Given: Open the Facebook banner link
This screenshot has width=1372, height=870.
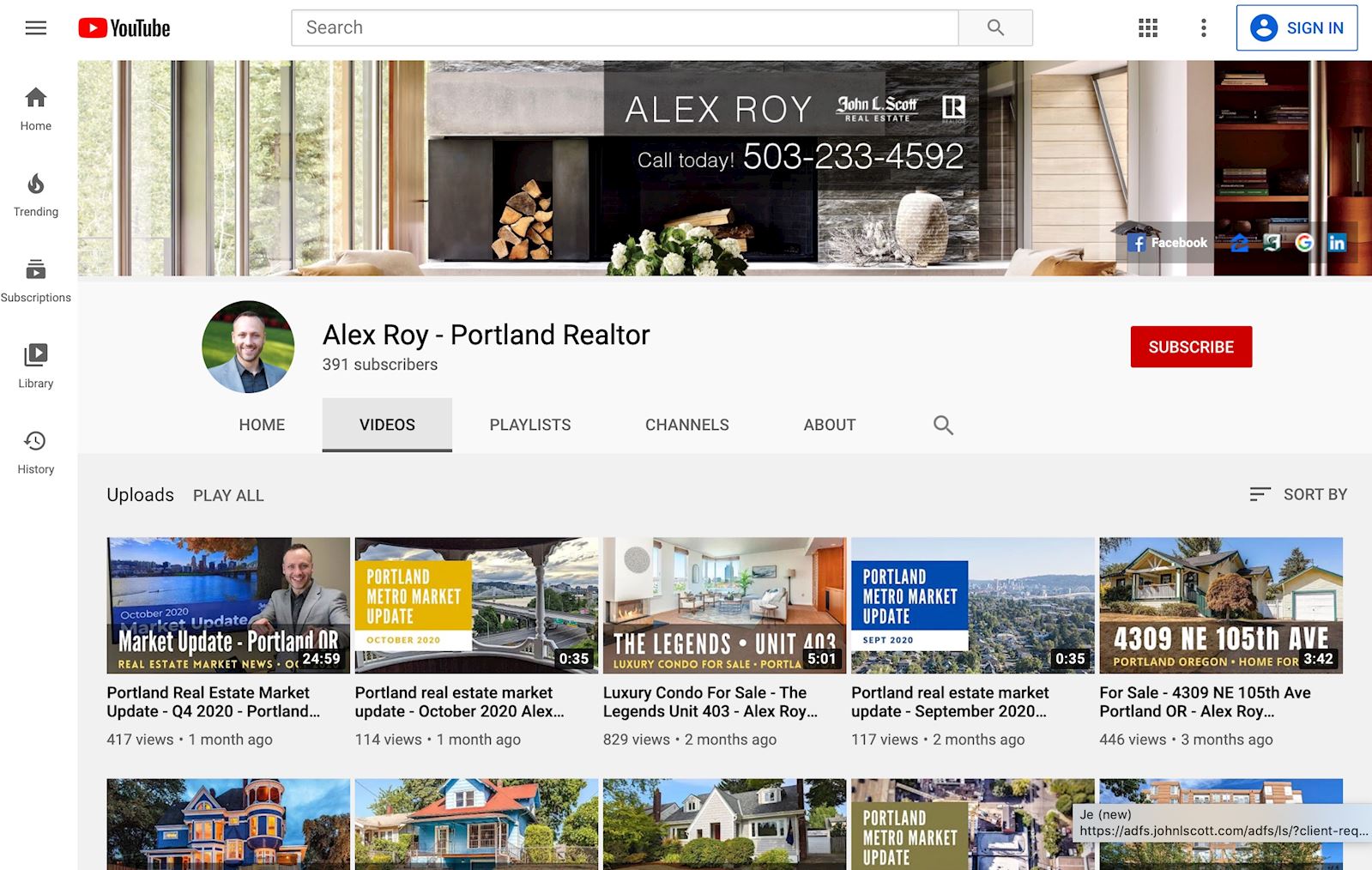Looking at the screenshot, I should pos(1167,243).
